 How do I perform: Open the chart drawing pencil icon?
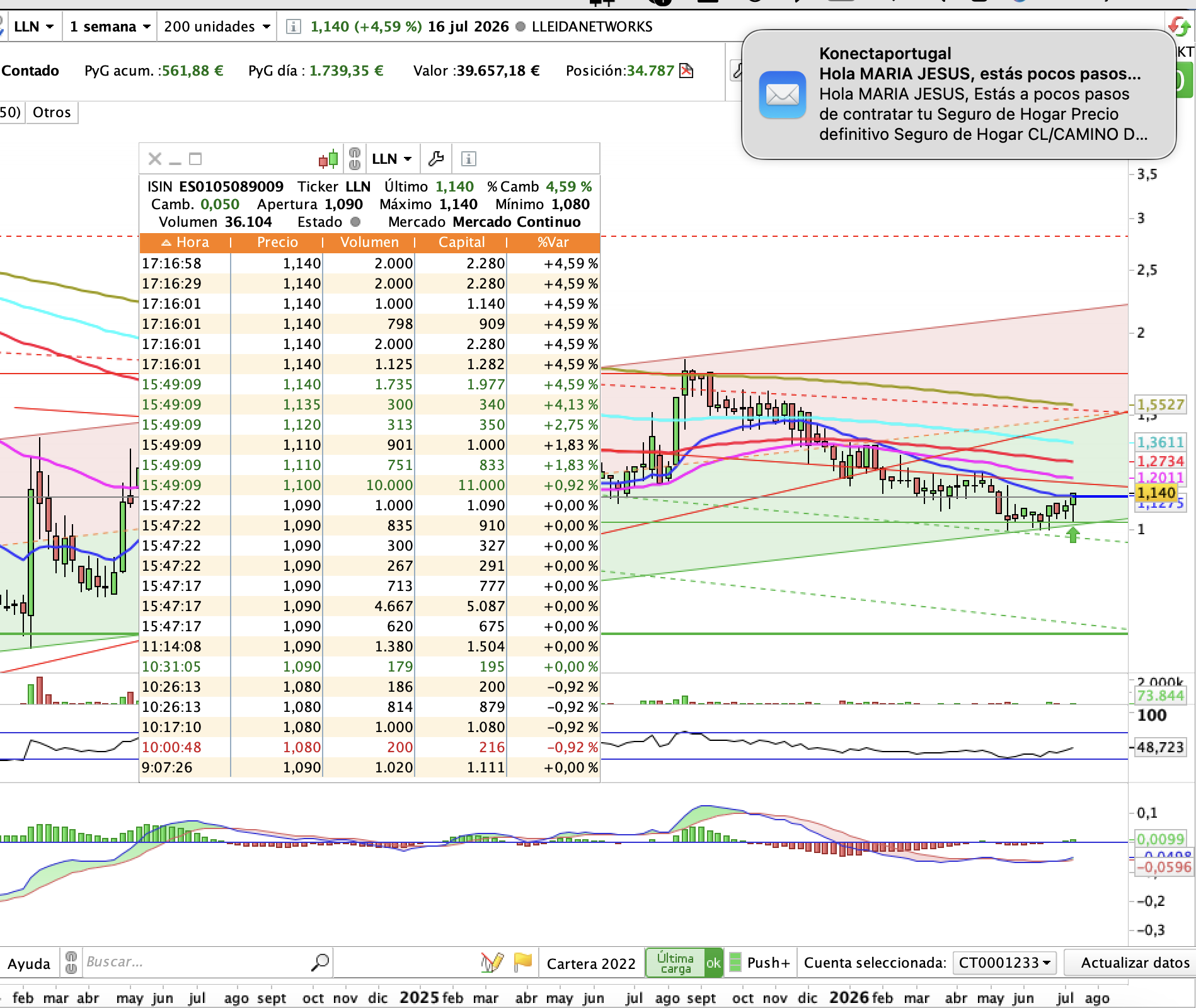pos(492,963)
